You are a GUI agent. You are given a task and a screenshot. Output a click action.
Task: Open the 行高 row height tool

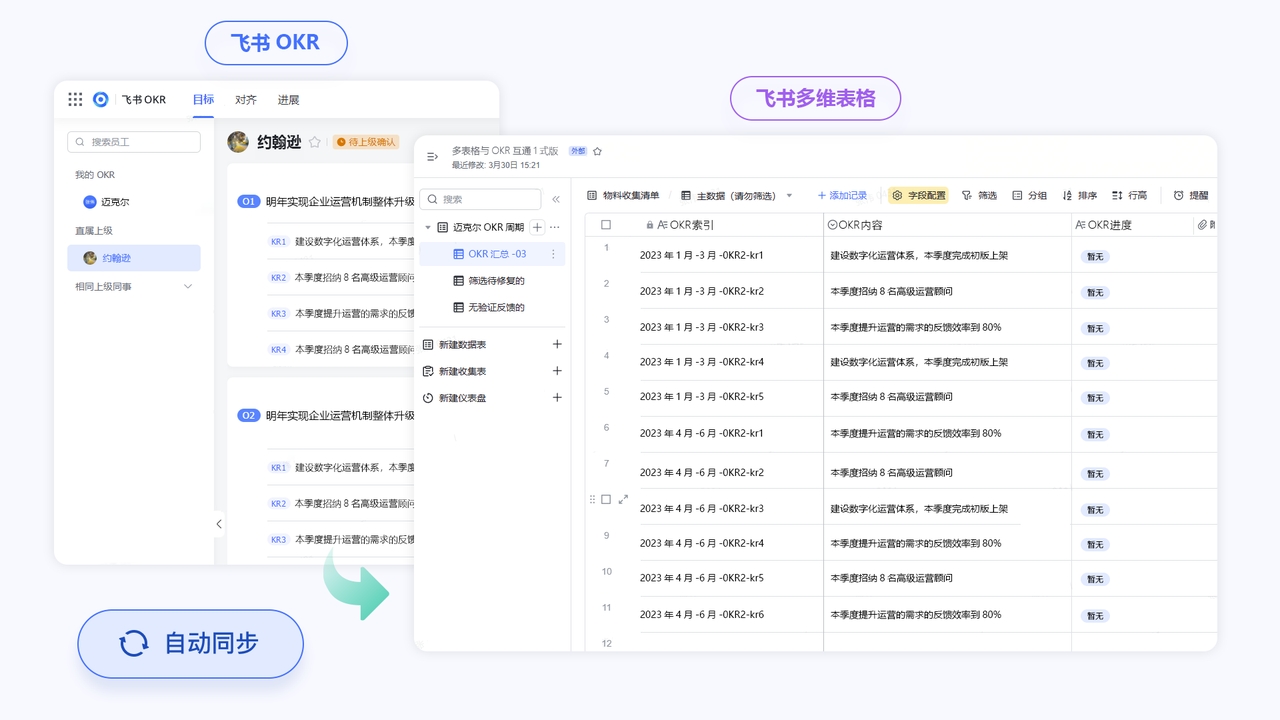(1129, 196)
